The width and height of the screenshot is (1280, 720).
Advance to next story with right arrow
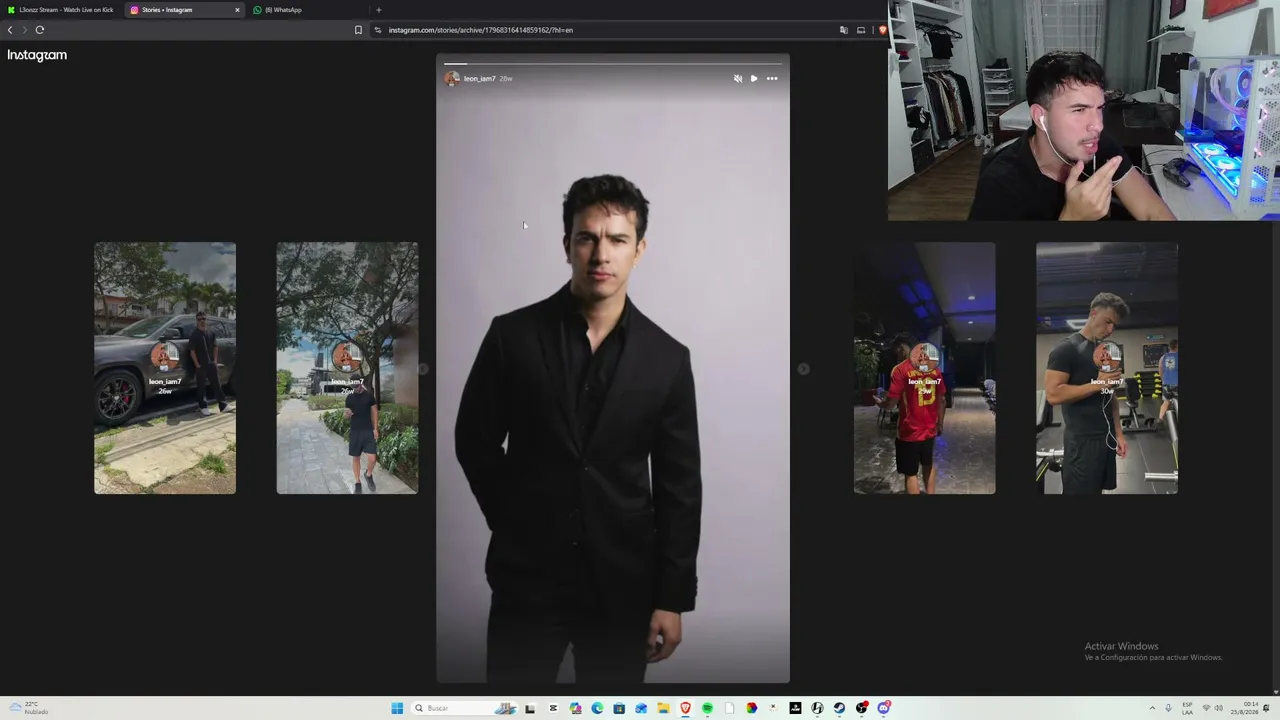pyautogui.click(x=803, y=369)
